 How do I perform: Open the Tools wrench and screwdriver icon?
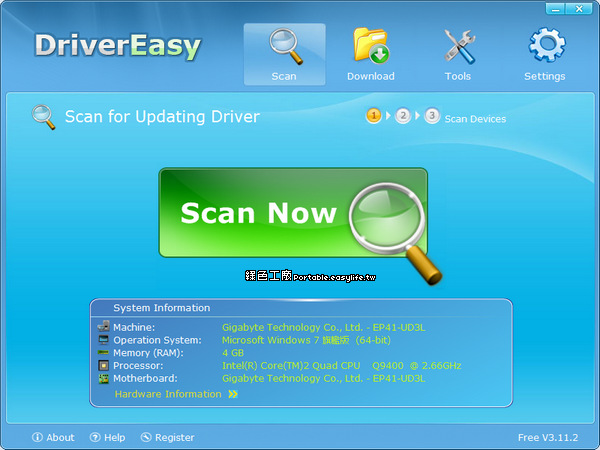click(x=459, y=47)
